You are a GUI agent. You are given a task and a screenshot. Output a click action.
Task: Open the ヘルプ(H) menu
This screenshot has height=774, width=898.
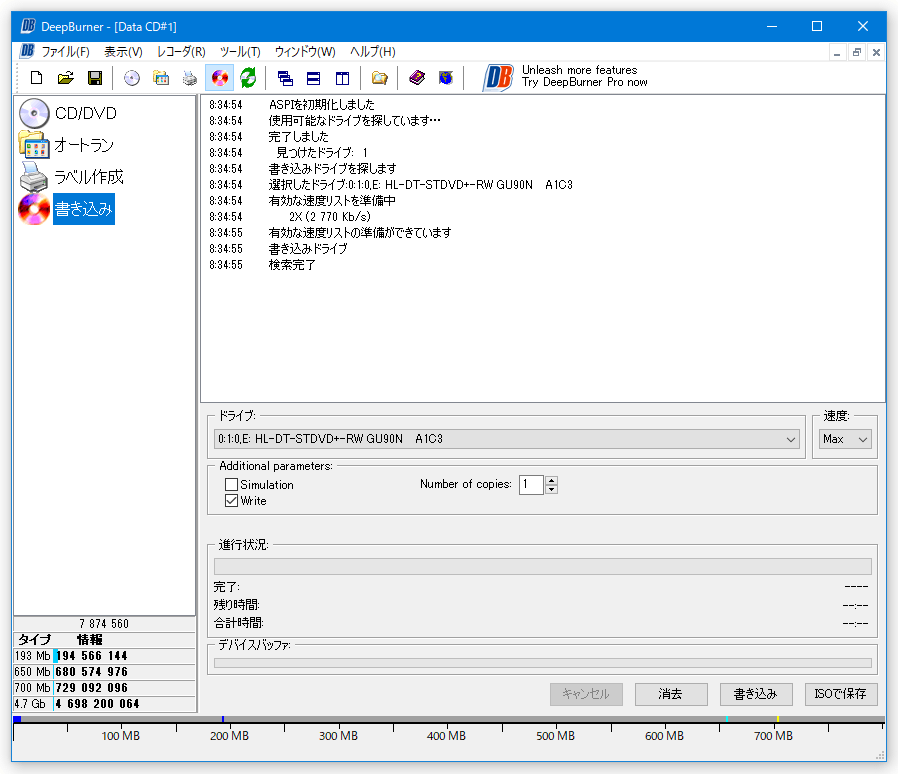[372, 52]
